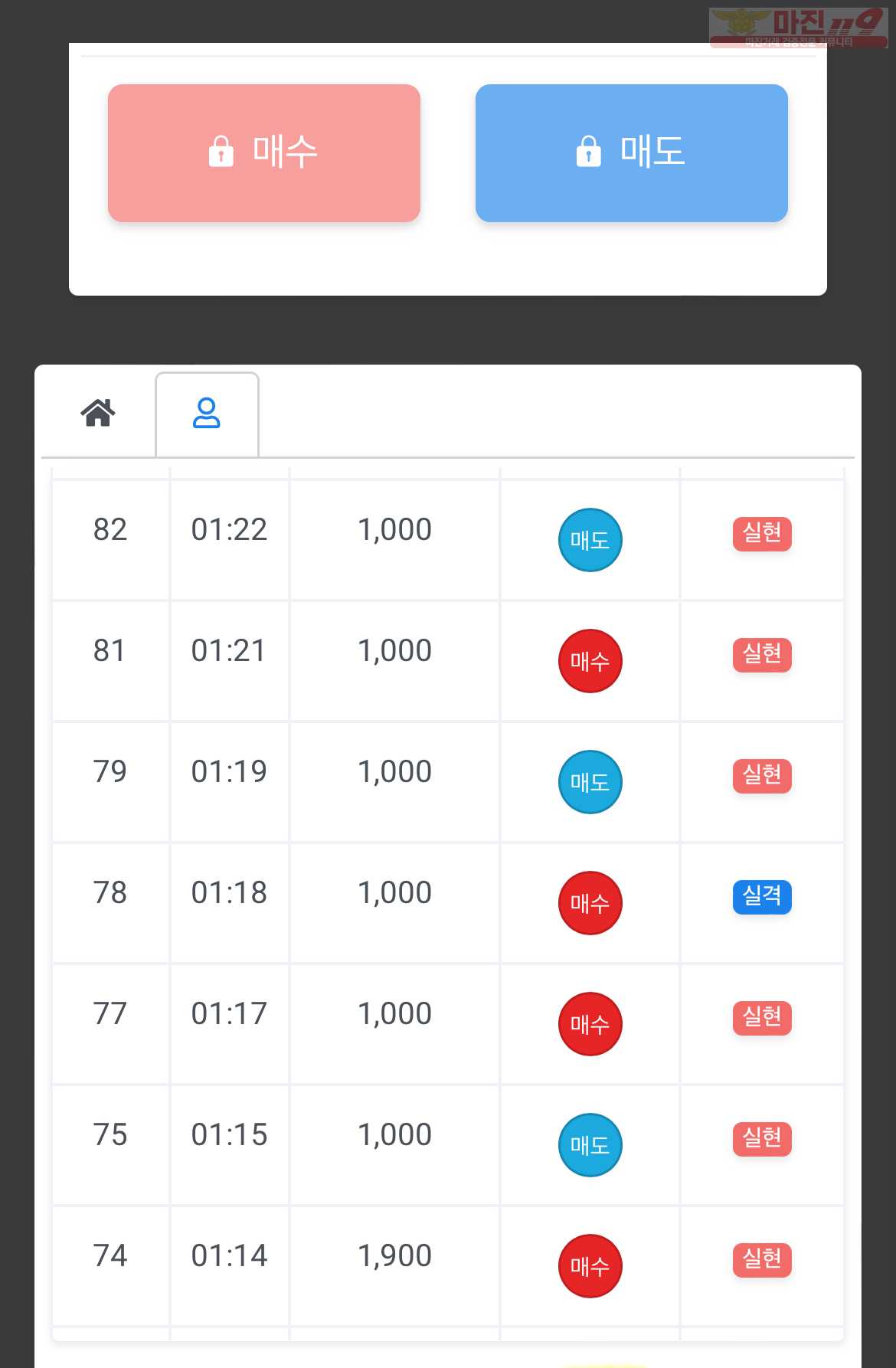Open the home tab icon

coord(98,413)
